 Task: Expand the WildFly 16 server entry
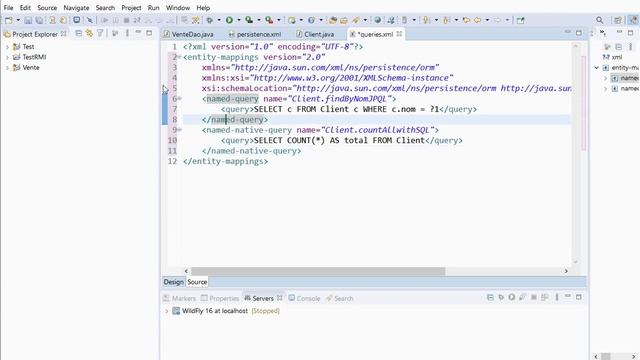pos(167,311)
